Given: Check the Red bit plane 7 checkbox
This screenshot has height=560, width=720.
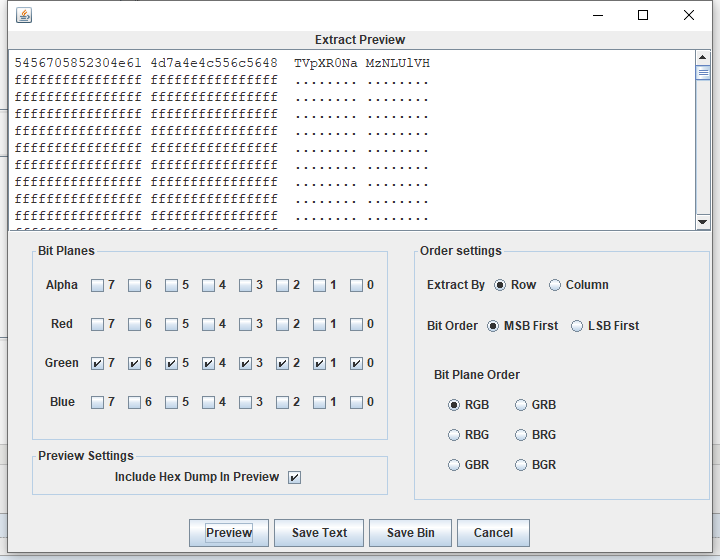Looking at the screenshot, I should point(97,325).
